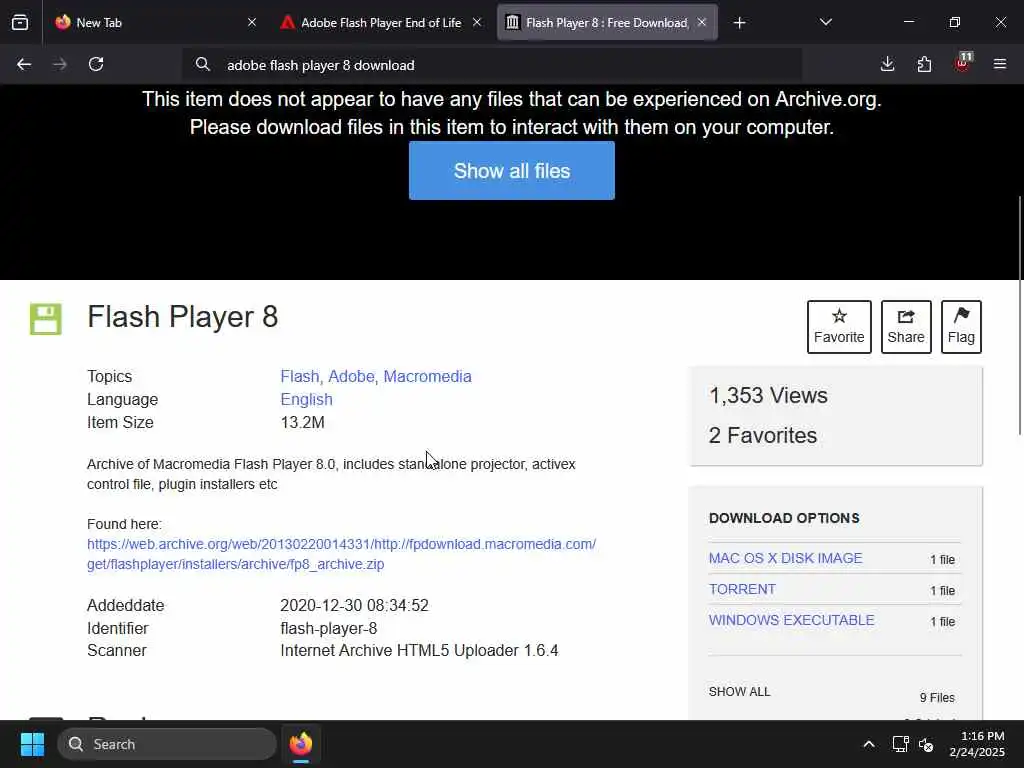Show hidden system tray icons
Screen dimensions: 1024x768
pos(869,744)
